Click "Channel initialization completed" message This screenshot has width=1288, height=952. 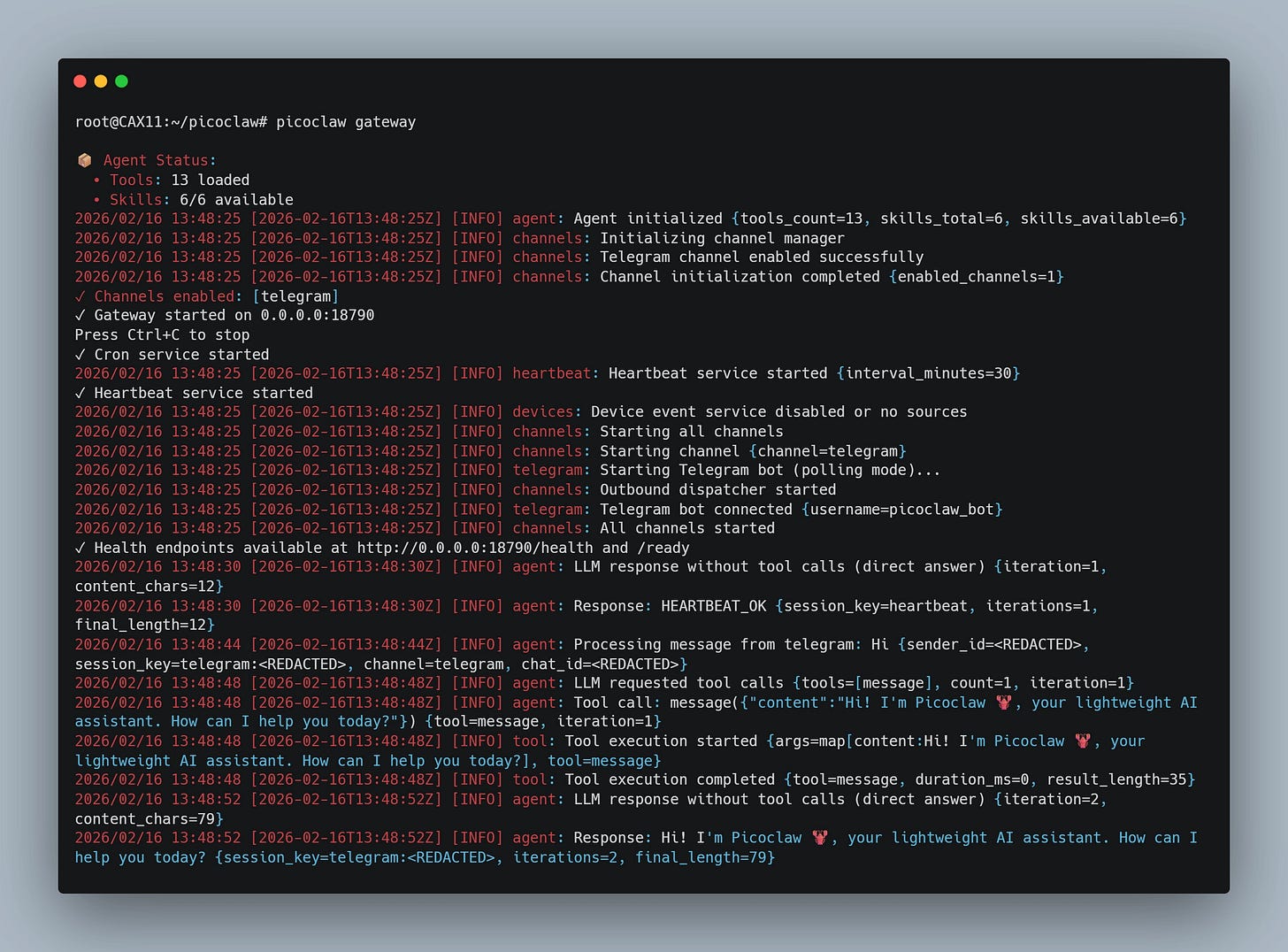pyautogui.click(x=740, y=277)
